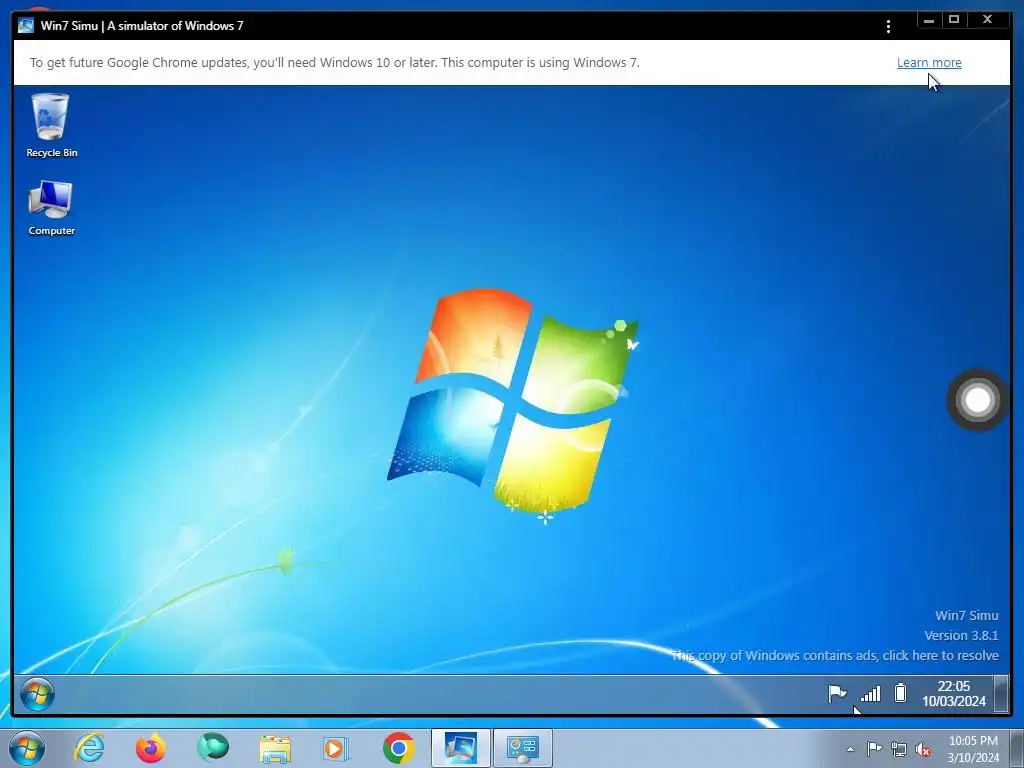Click the muted volume tray icon
Viewport: 1024px width, 768px height.
click(923, 750)
